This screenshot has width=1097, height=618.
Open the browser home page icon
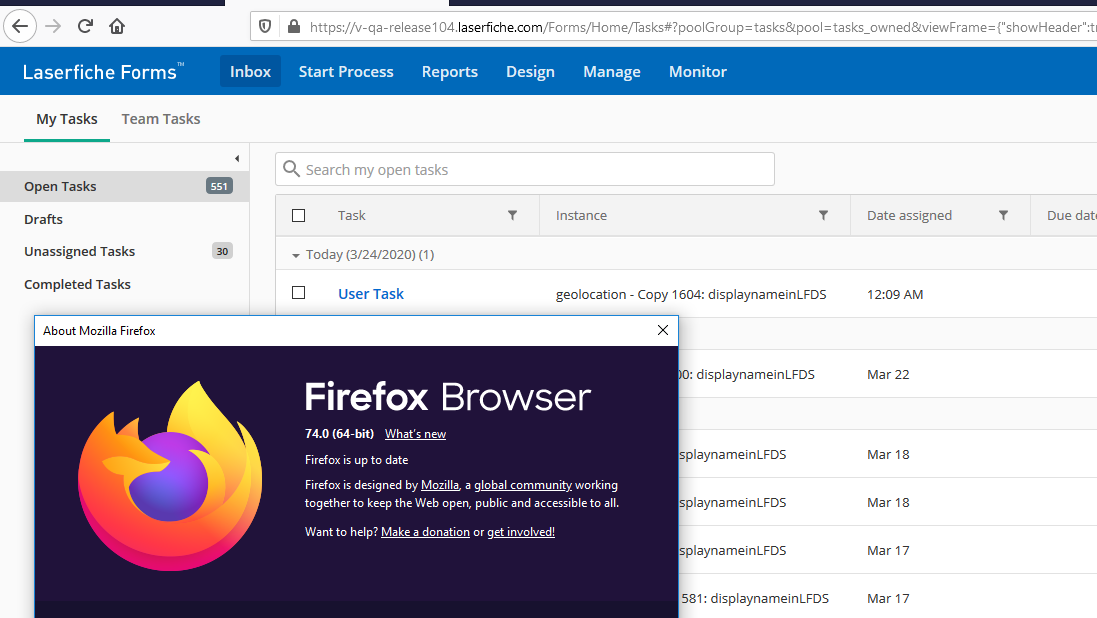point(117,27)
